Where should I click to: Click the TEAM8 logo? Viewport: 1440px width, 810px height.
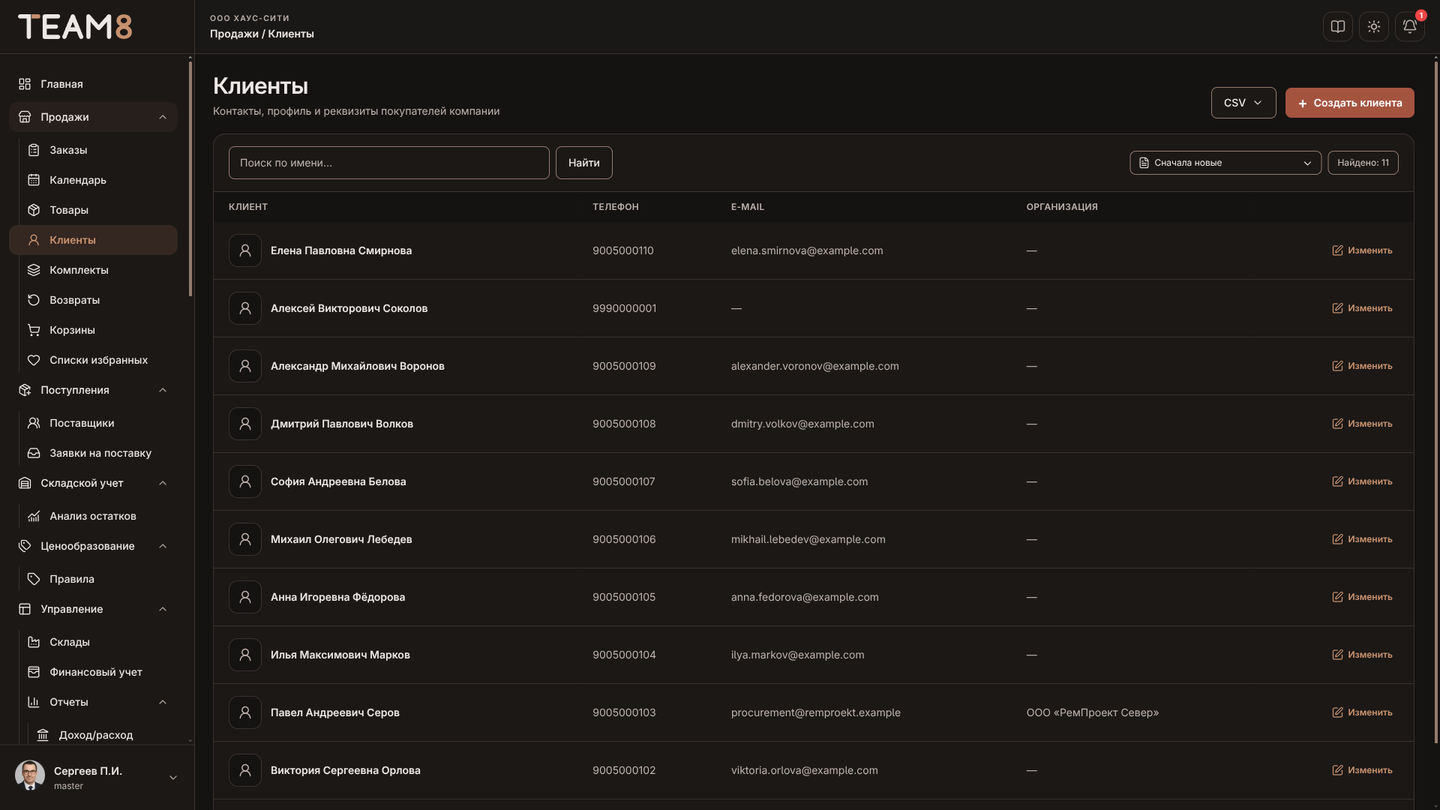(75, 27)
